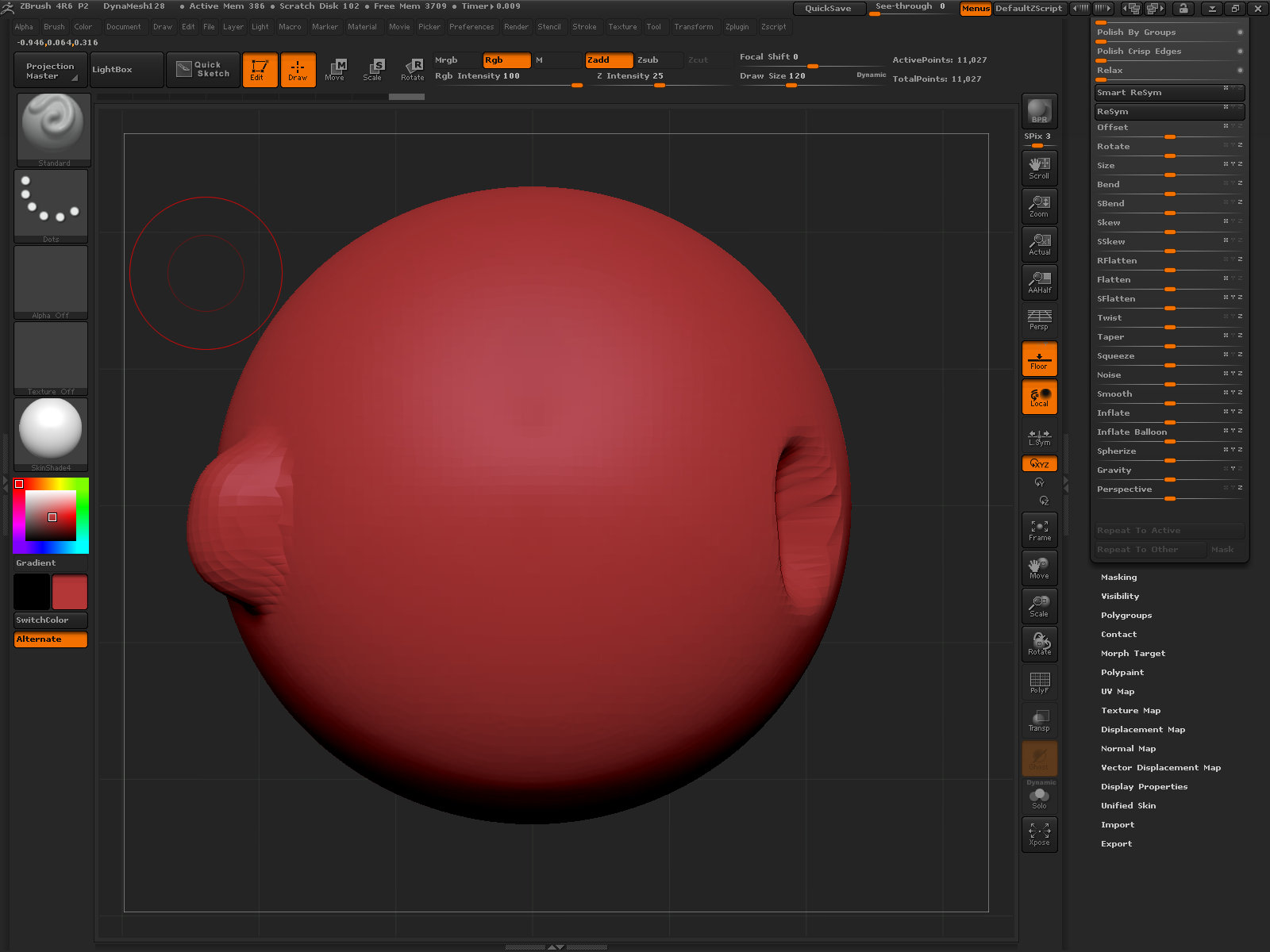
Task: Click the Zoom canvas icon
Action: tap(1039, 205)
